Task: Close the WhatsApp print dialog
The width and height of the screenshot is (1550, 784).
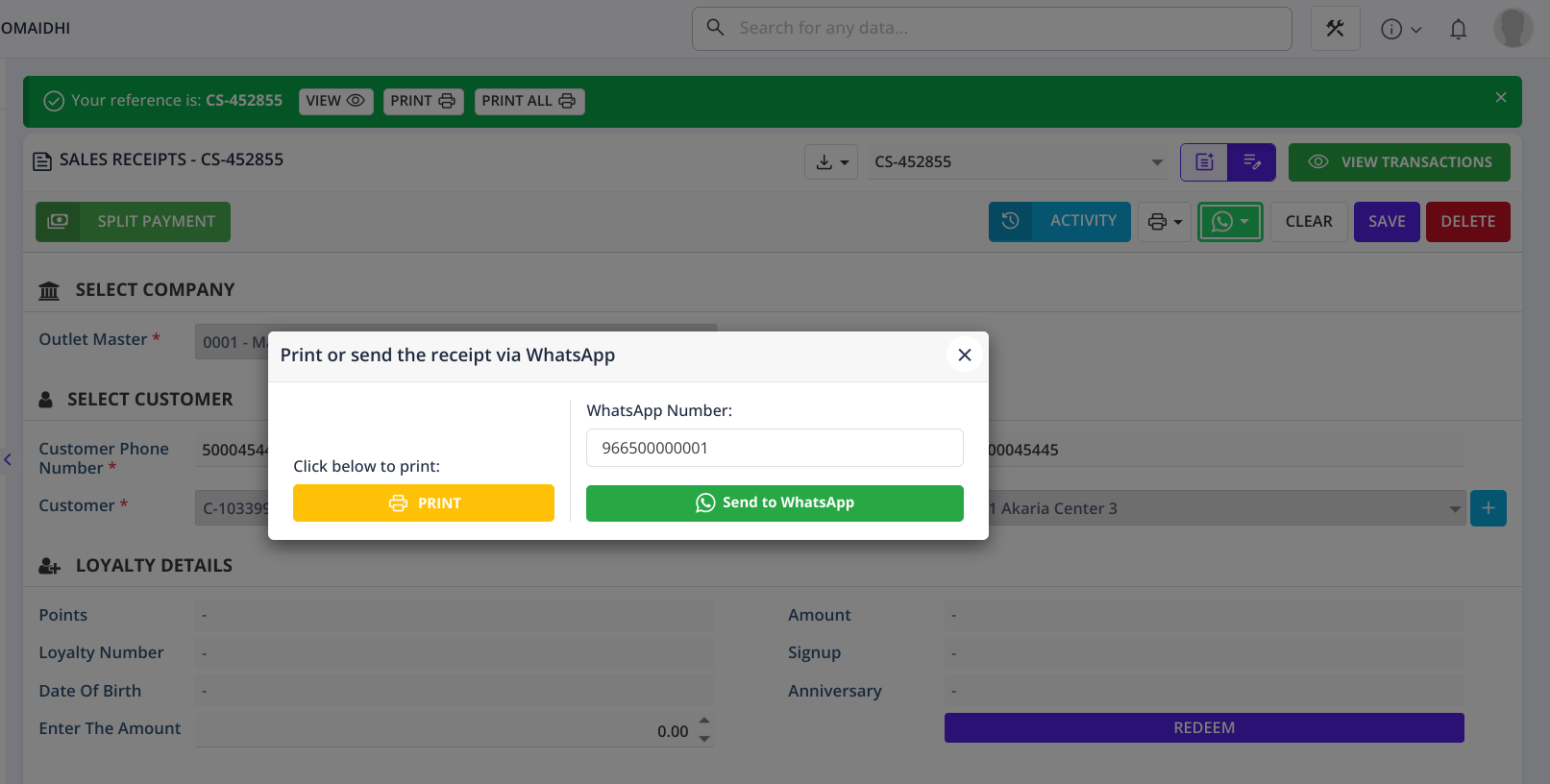Action: click(x=964, y=355)
